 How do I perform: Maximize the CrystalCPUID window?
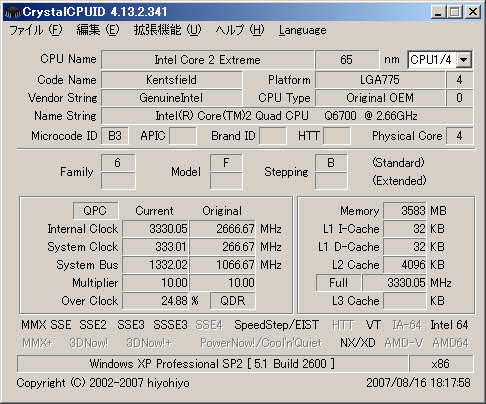pos(455,12)
